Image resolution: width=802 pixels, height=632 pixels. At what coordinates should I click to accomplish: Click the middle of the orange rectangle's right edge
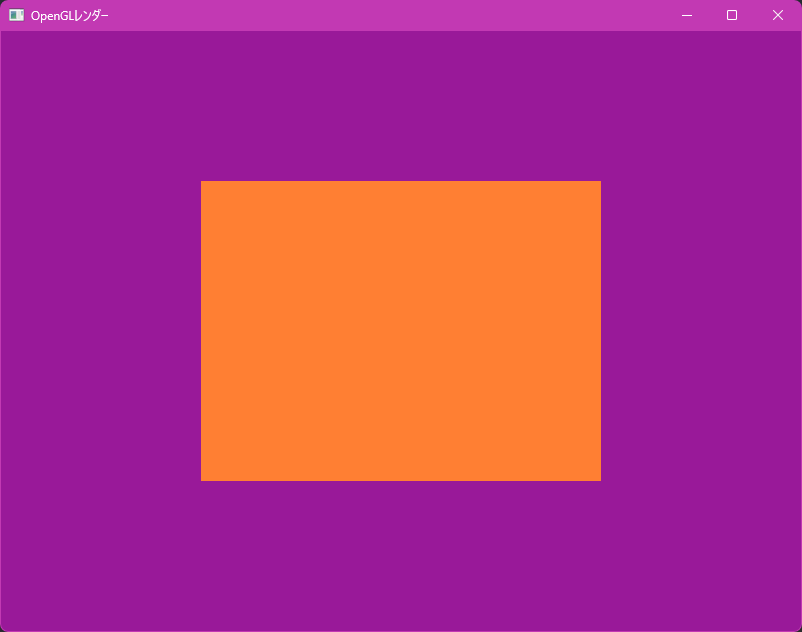pyautogui.click(x=598, y=331)
